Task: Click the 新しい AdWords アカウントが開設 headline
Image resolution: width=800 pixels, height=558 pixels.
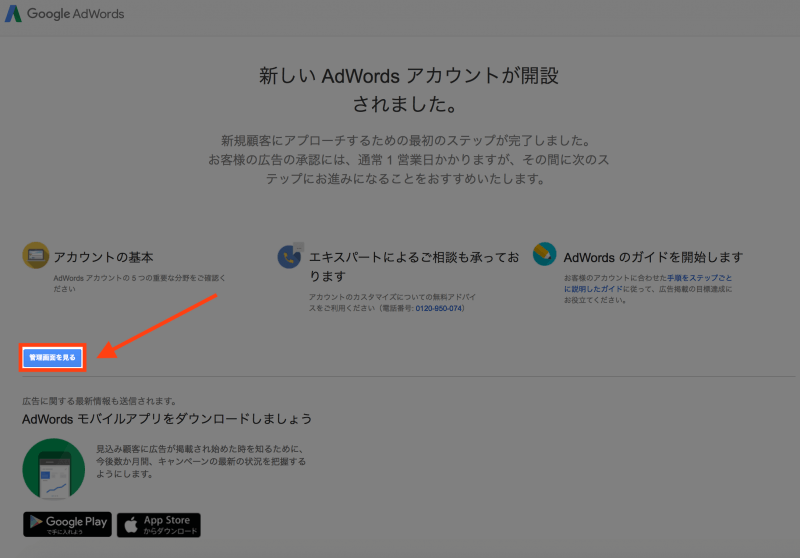Action: click(x=408, y=90)
